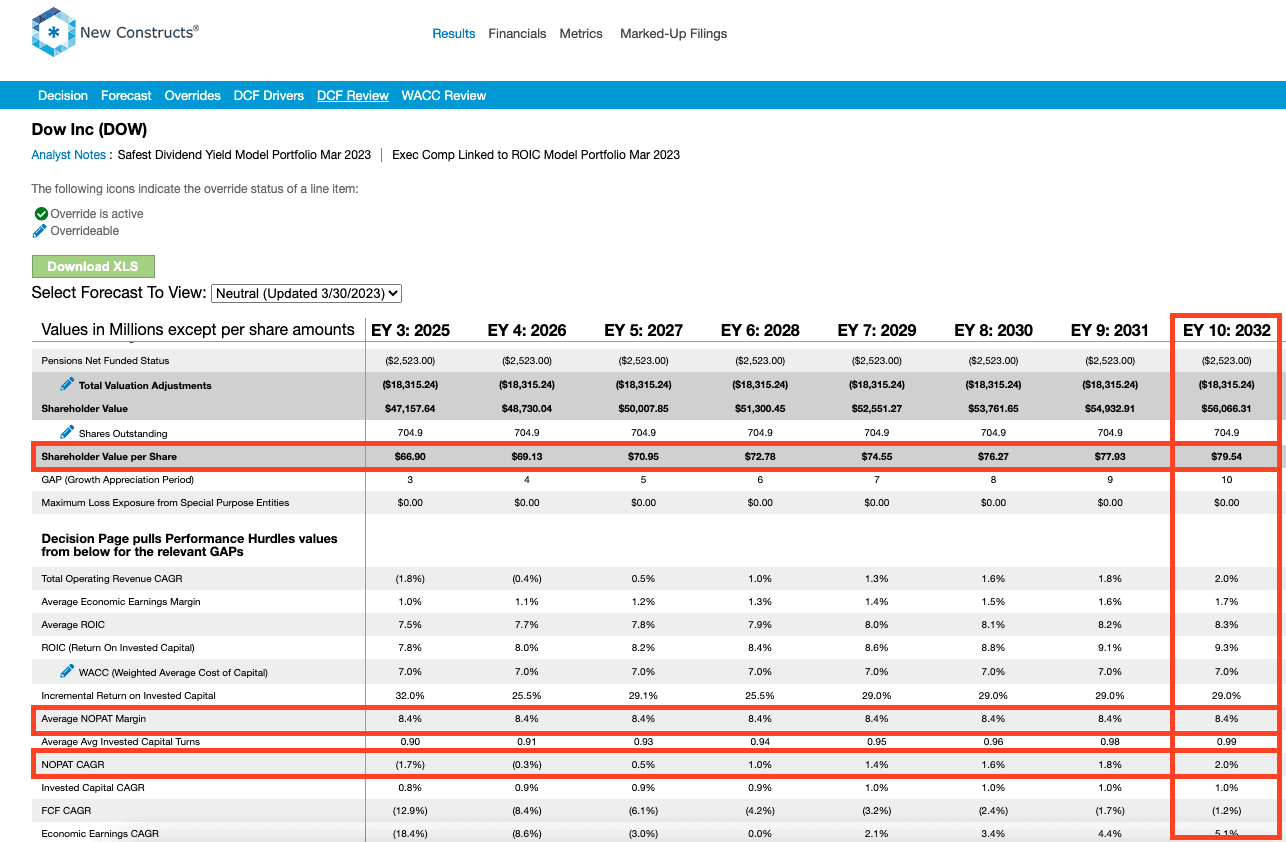The width and height of the screenshot is (1286, 842).
Task: Click the Total Operating Revenue CAGR label
Action: click(x=111, y=579)
